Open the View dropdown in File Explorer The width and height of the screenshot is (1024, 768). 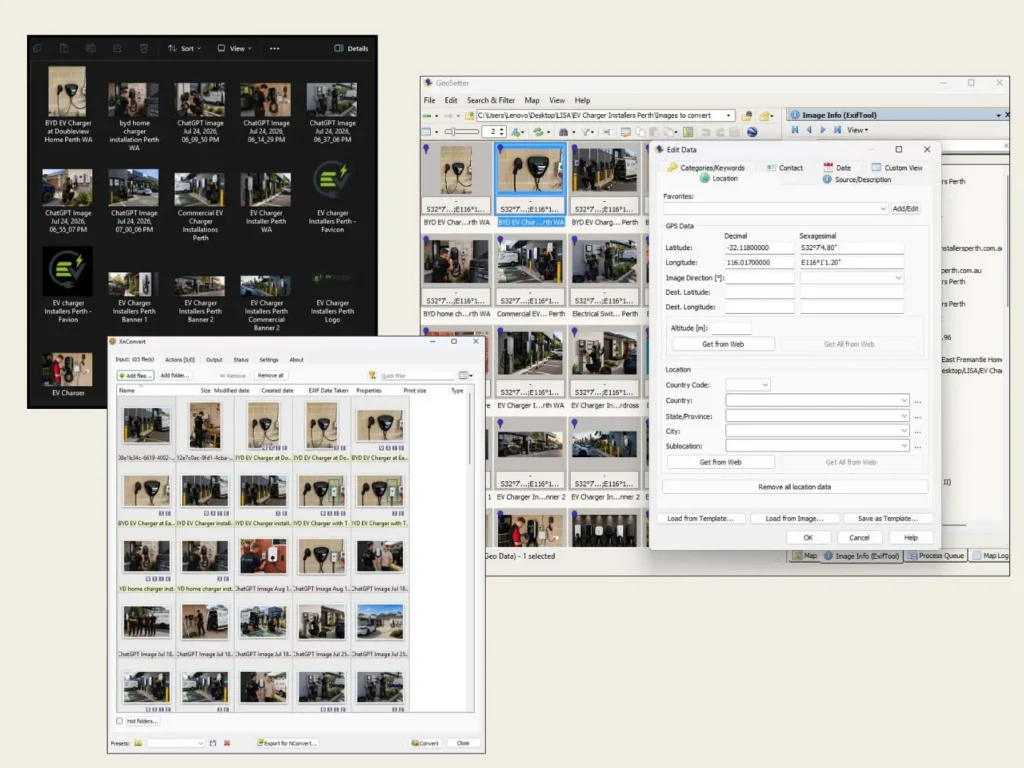(234, 48)
